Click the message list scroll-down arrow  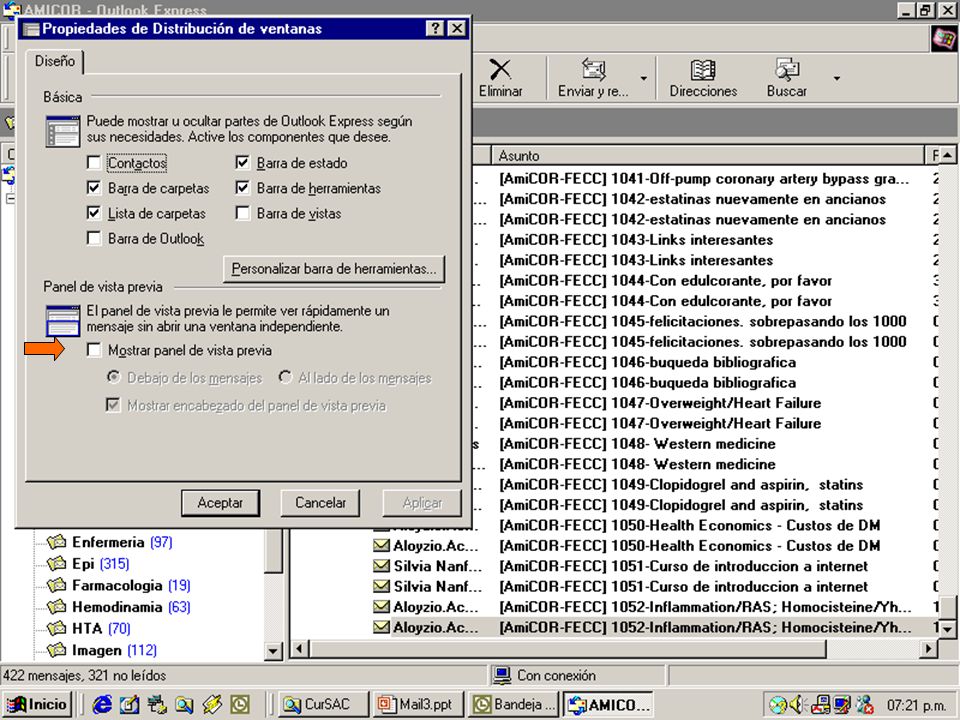947,628
